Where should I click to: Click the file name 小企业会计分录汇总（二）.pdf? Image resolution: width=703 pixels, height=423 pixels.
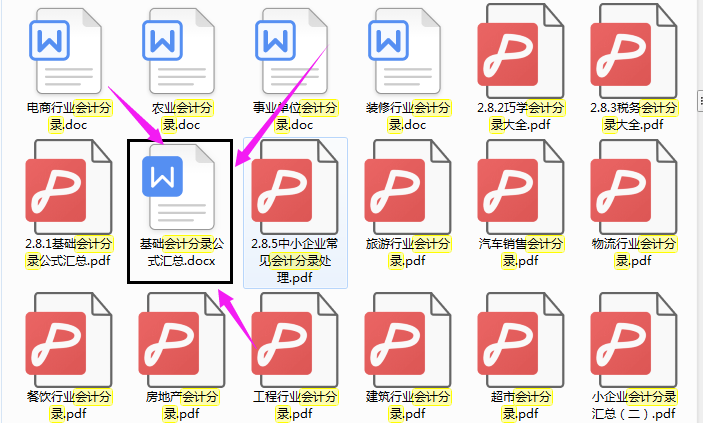pyautogui.click(x=634, y=405)
